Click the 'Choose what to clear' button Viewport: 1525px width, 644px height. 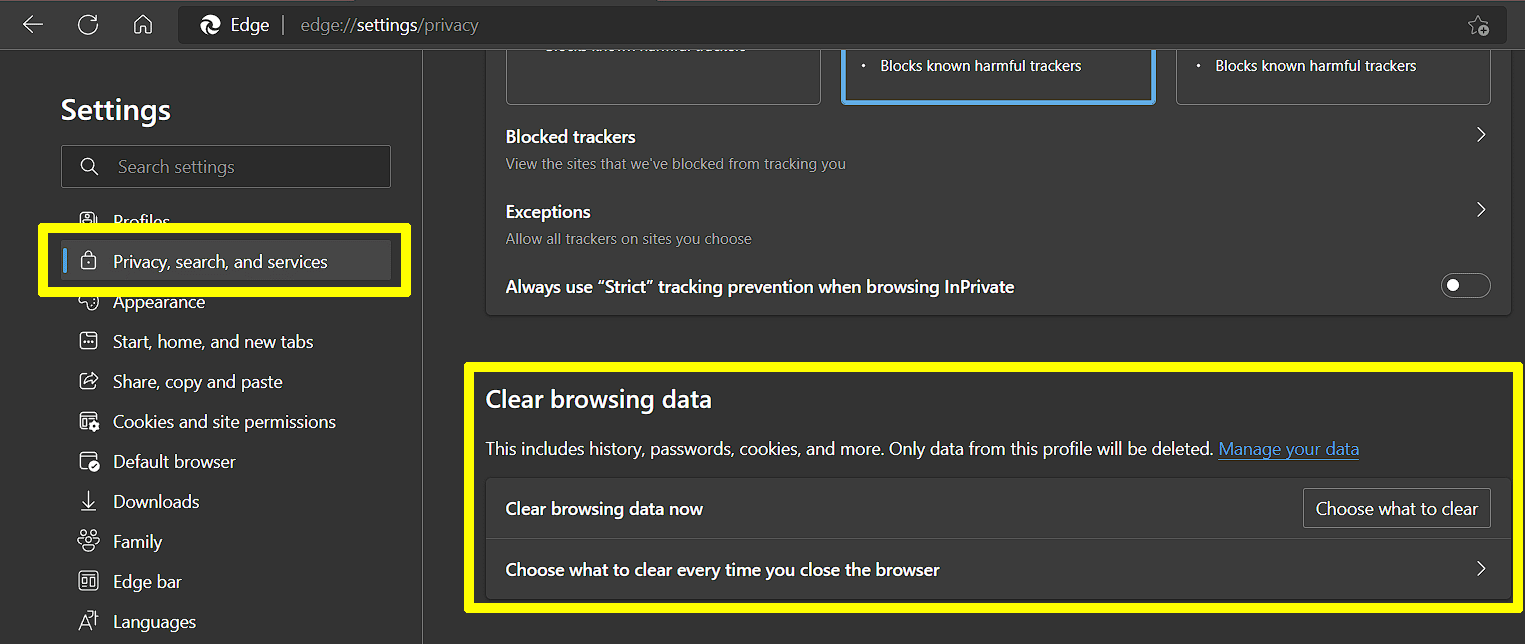pyautogui.click(x=1396, y=508)
